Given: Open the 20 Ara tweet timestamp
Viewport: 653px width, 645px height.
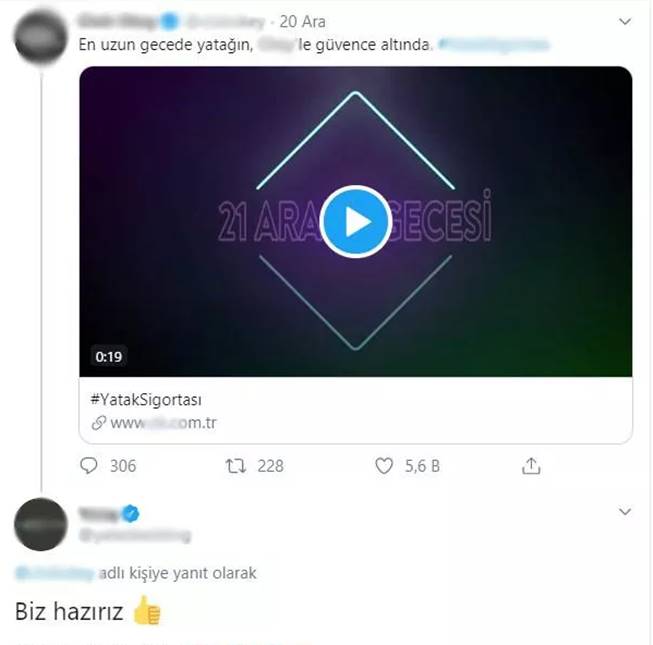Looking at the screenshot, I should [x=302, y=22].
